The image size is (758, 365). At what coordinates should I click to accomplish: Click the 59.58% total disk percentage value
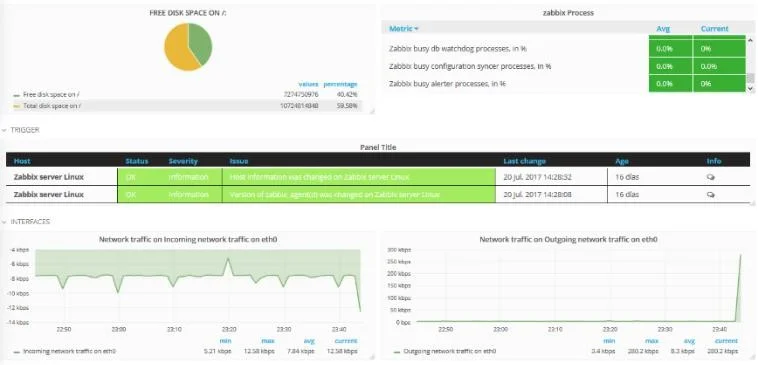click(347, 105)
